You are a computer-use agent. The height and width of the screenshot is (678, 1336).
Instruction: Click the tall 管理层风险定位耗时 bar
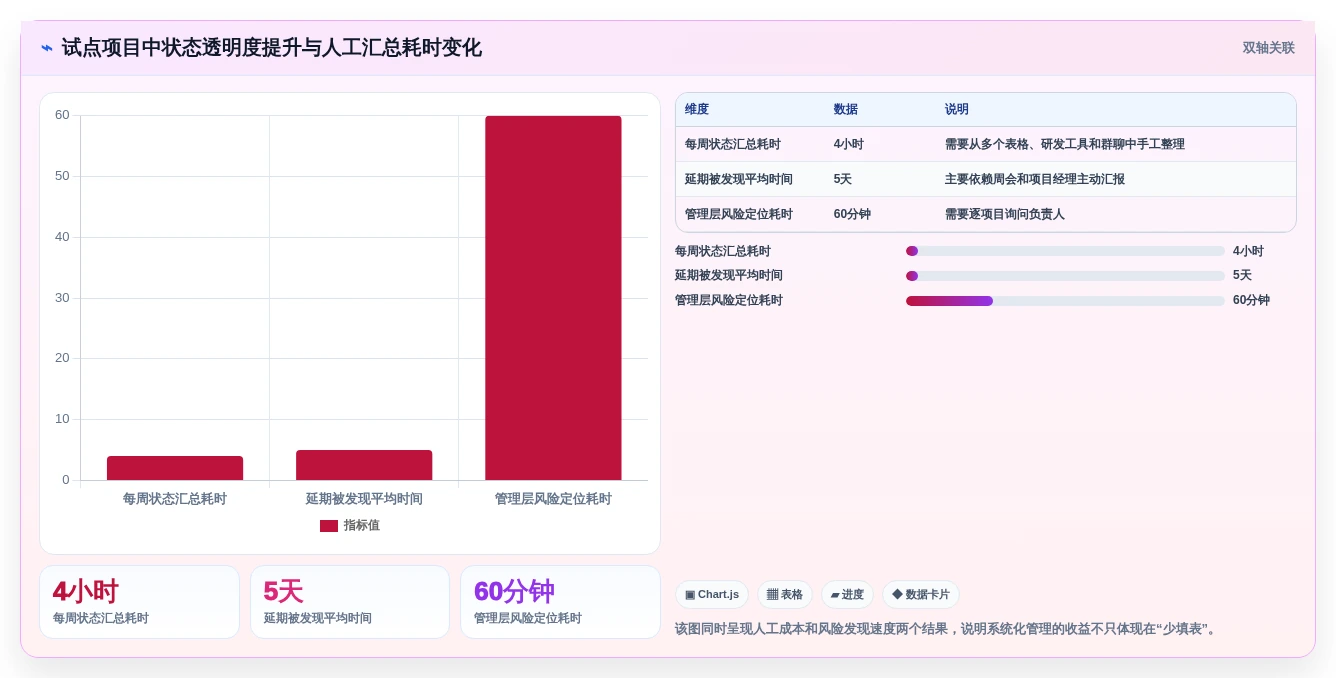[553, 298]
